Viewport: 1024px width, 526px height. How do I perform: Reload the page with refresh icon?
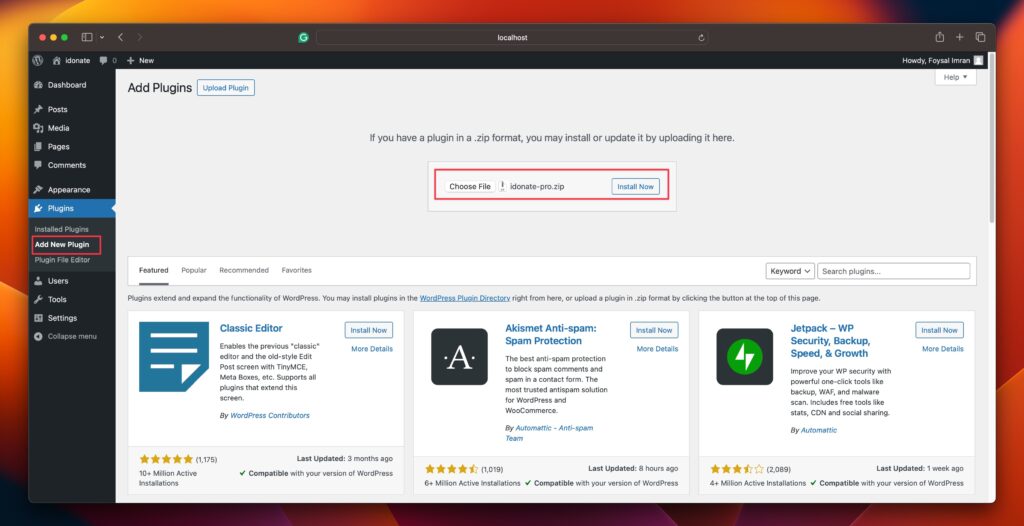coord(701,38)
